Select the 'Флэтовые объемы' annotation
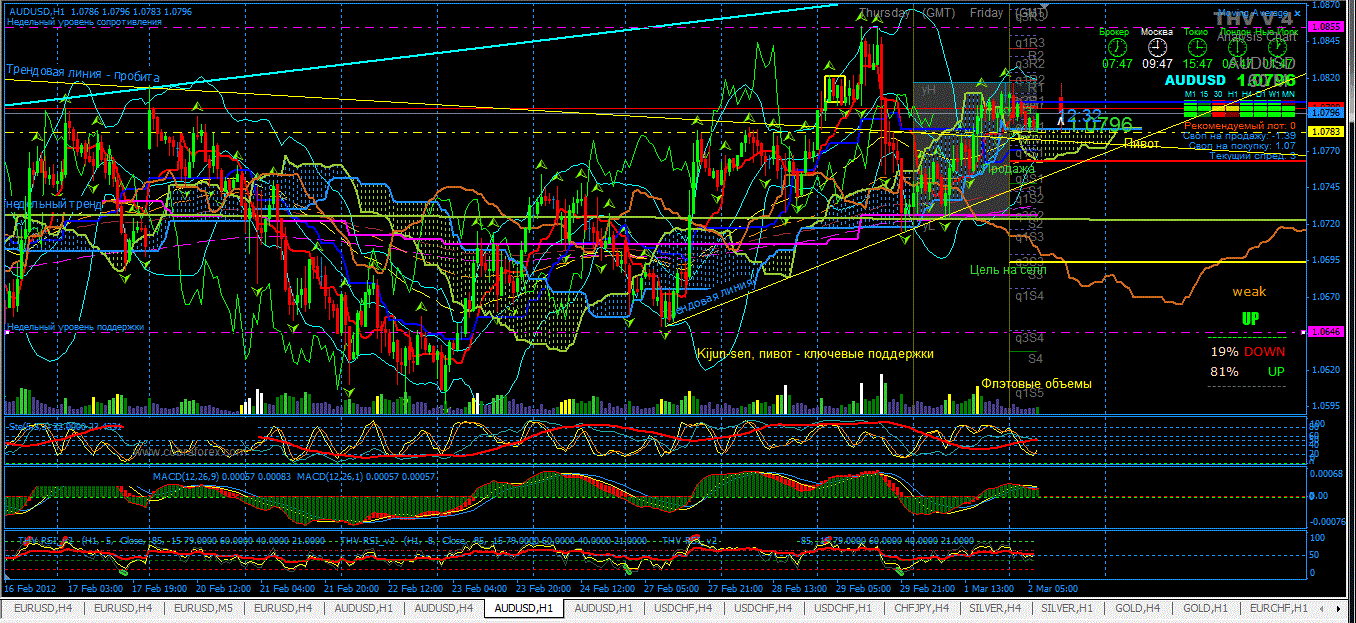The image size is (1356, 623). (1036, 383)
